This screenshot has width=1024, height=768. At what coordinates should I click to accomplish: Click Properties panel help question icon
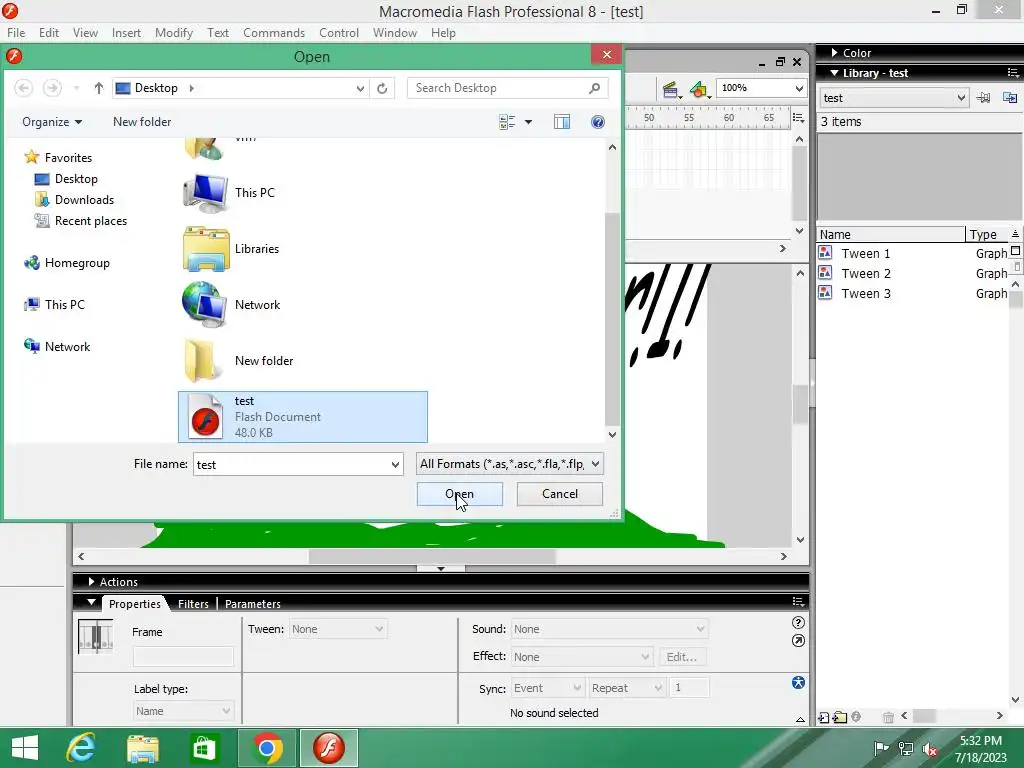[x=798, y=622]
